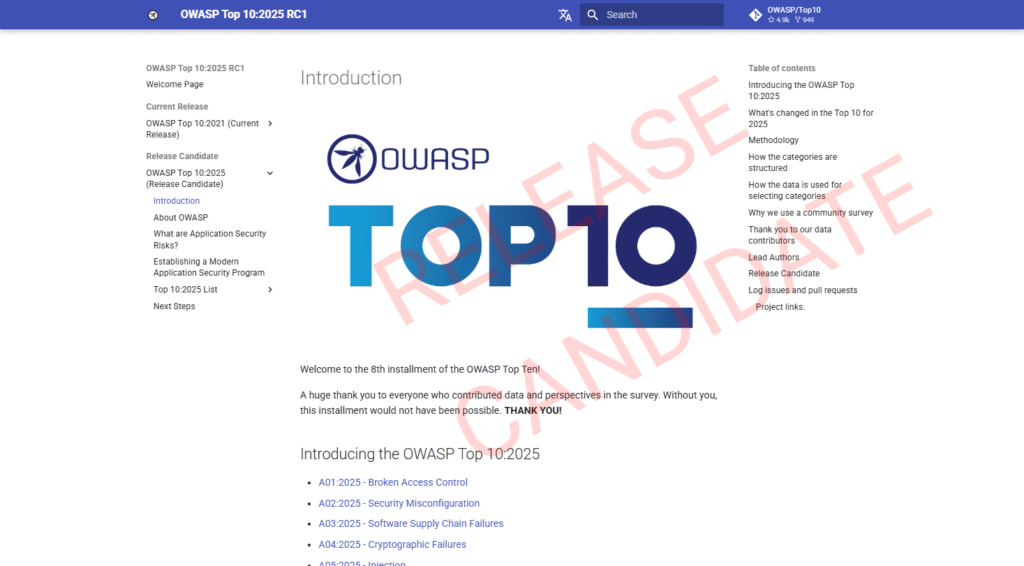1024x566 pixels.
Task: Open A01:2025 Broken Access Control link
Action: click(x=393, y=483)
